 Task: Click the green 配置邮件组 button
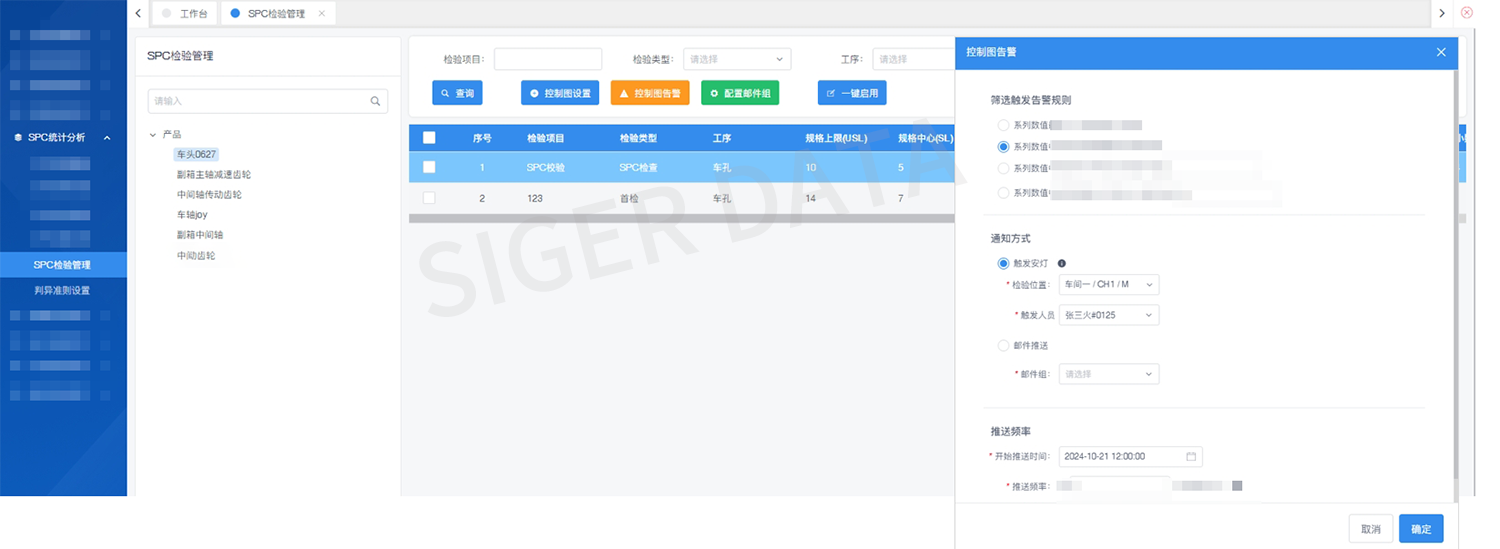tap(740, 93)
